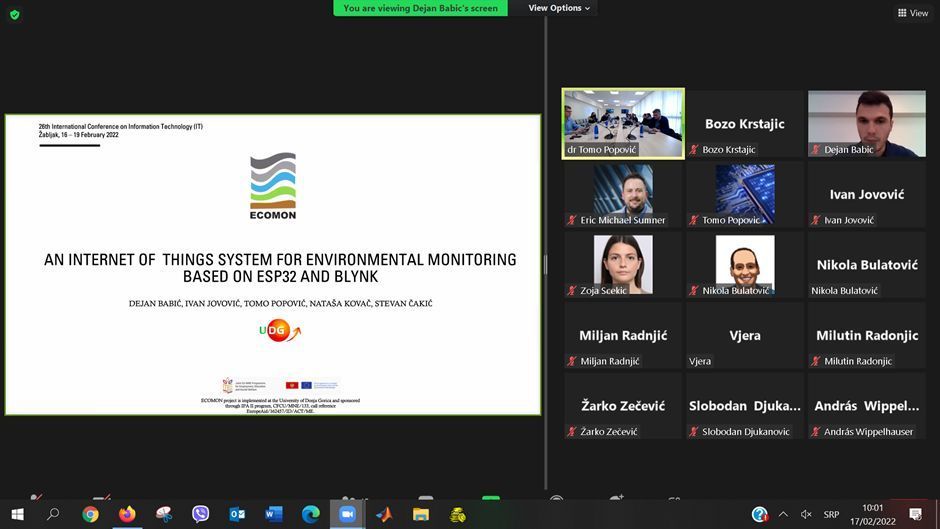Open Microsoft Word from the taskbar
The height and width of the screenshot is (529, 940).
pos(274,514)
